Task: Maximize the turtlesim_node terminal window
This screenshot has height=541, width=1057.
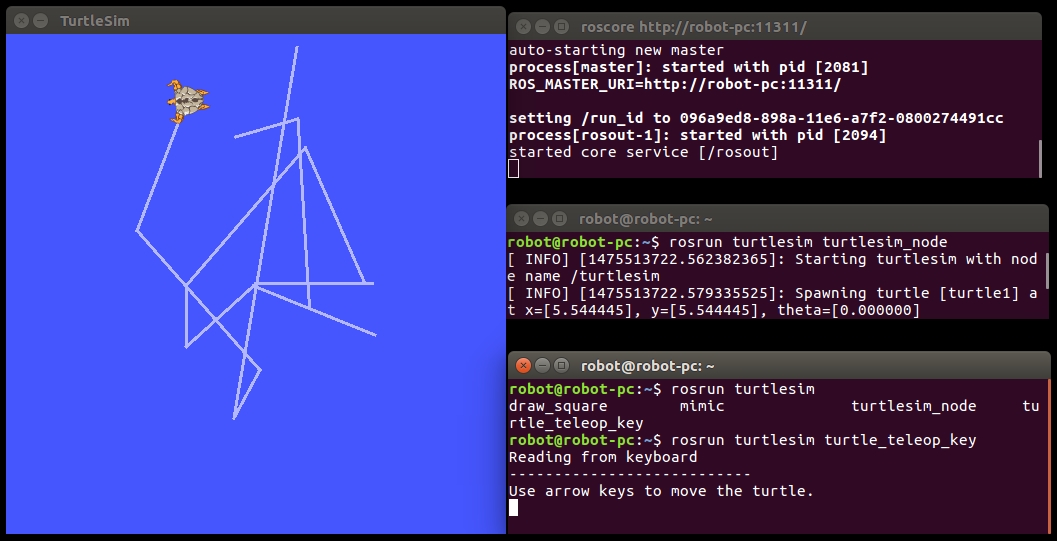Action: (x=559, y=219)
